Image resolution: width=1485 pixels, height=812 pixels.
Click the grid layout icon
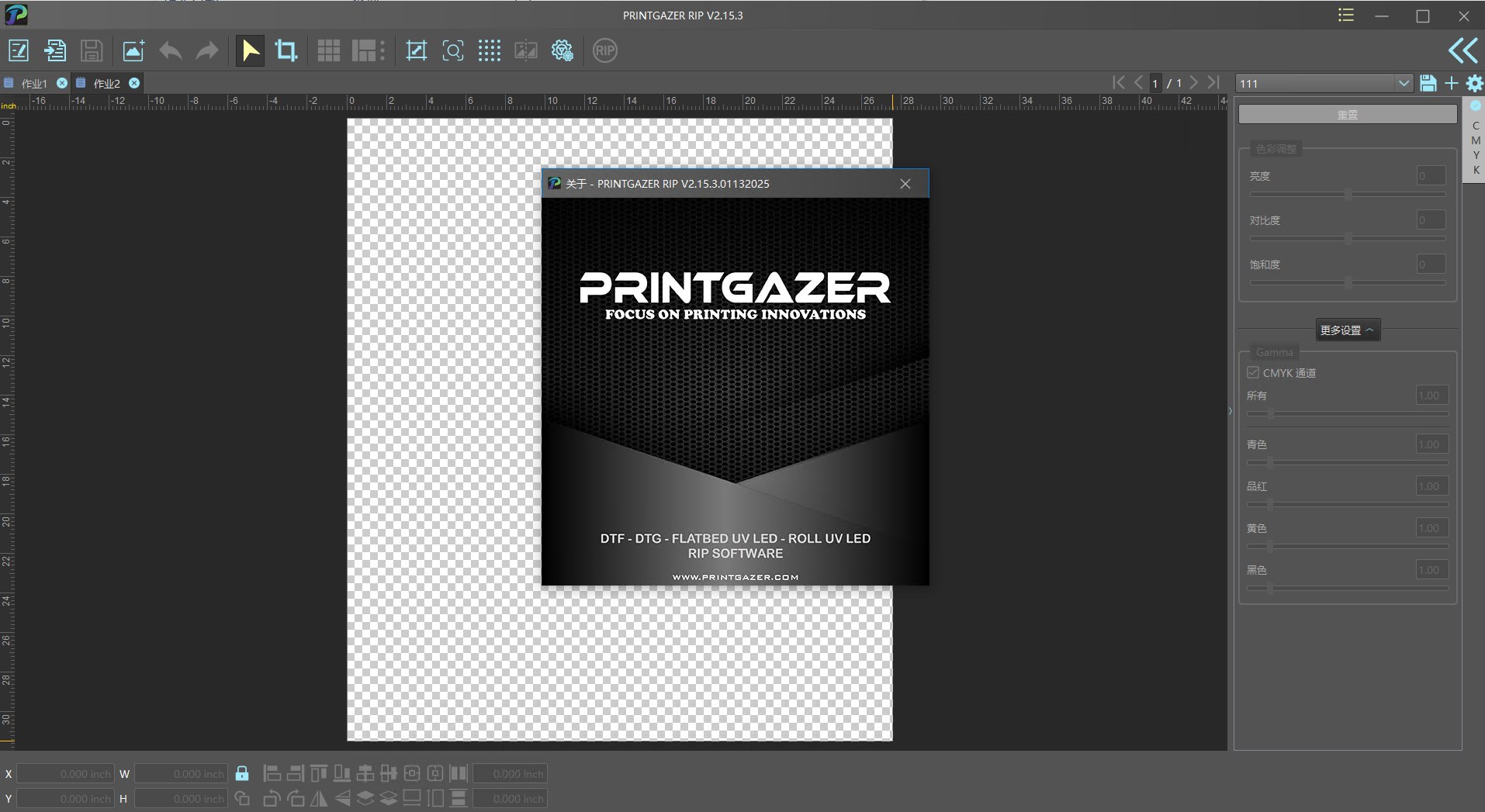tap(329, 51)
